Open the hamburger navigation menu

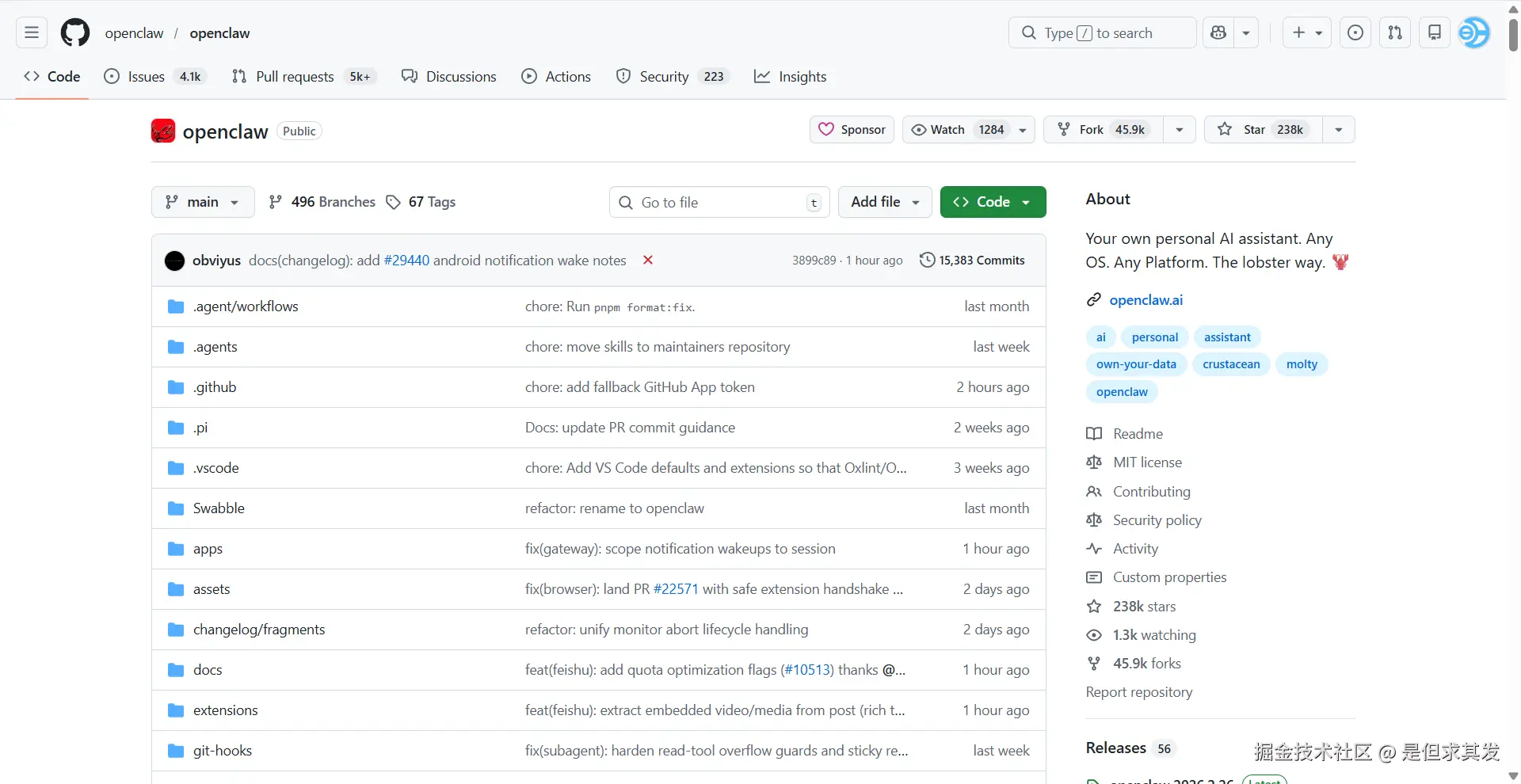click(x=32, y=32)
